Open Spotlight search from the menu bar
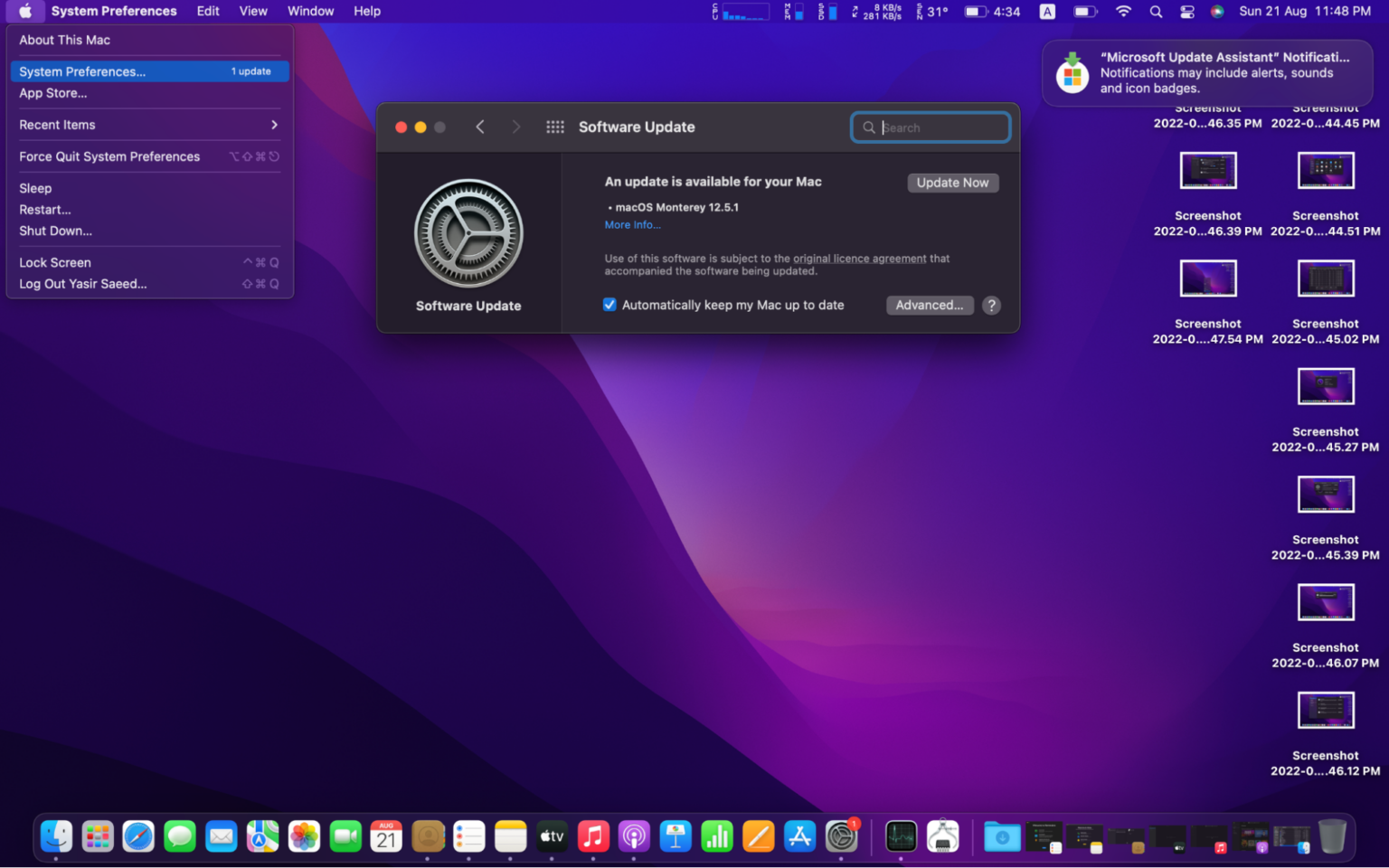The width and height of the screenshot is (1389, 868). tap(1156, 12)
